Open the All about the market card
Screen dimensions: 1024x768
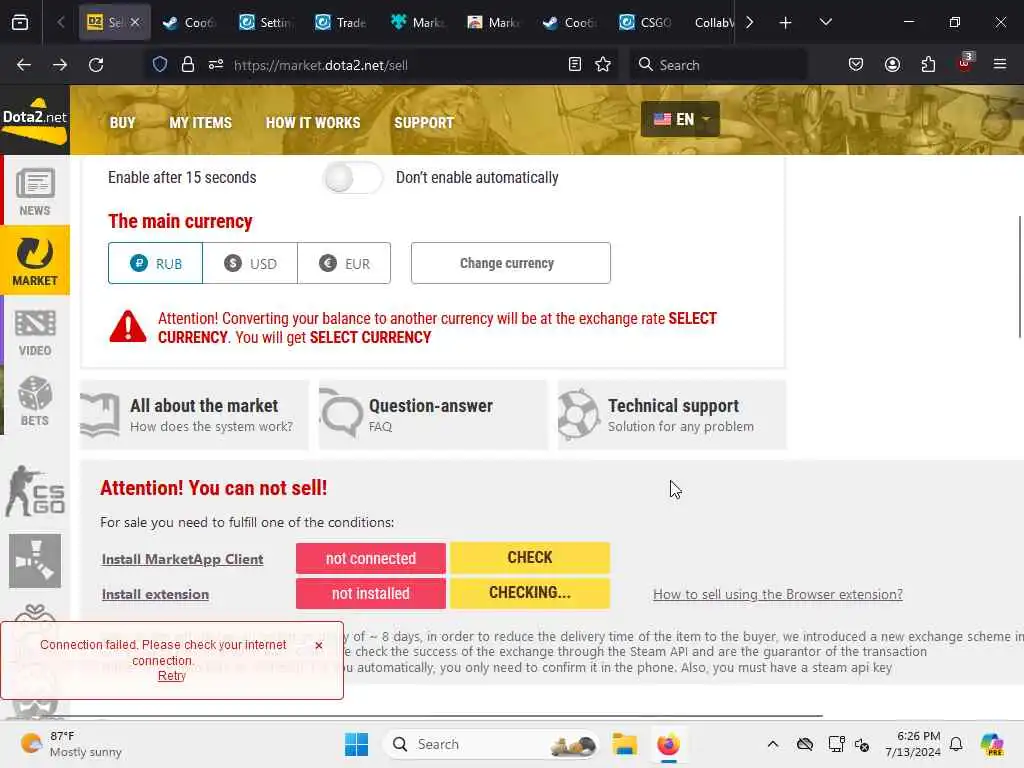click(x=194, y=415)
